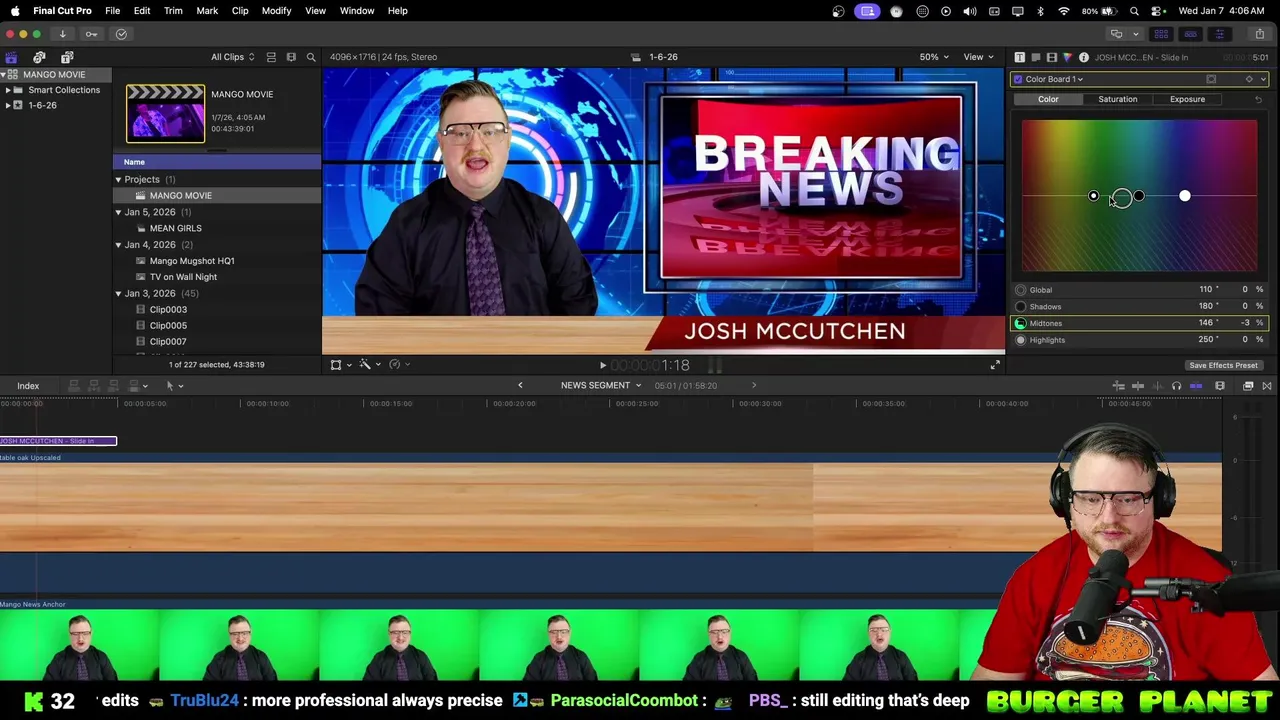Toggle the inspector show/hide sliders button
Viewport: 1280px width, 720px height.
[1219, 34]
